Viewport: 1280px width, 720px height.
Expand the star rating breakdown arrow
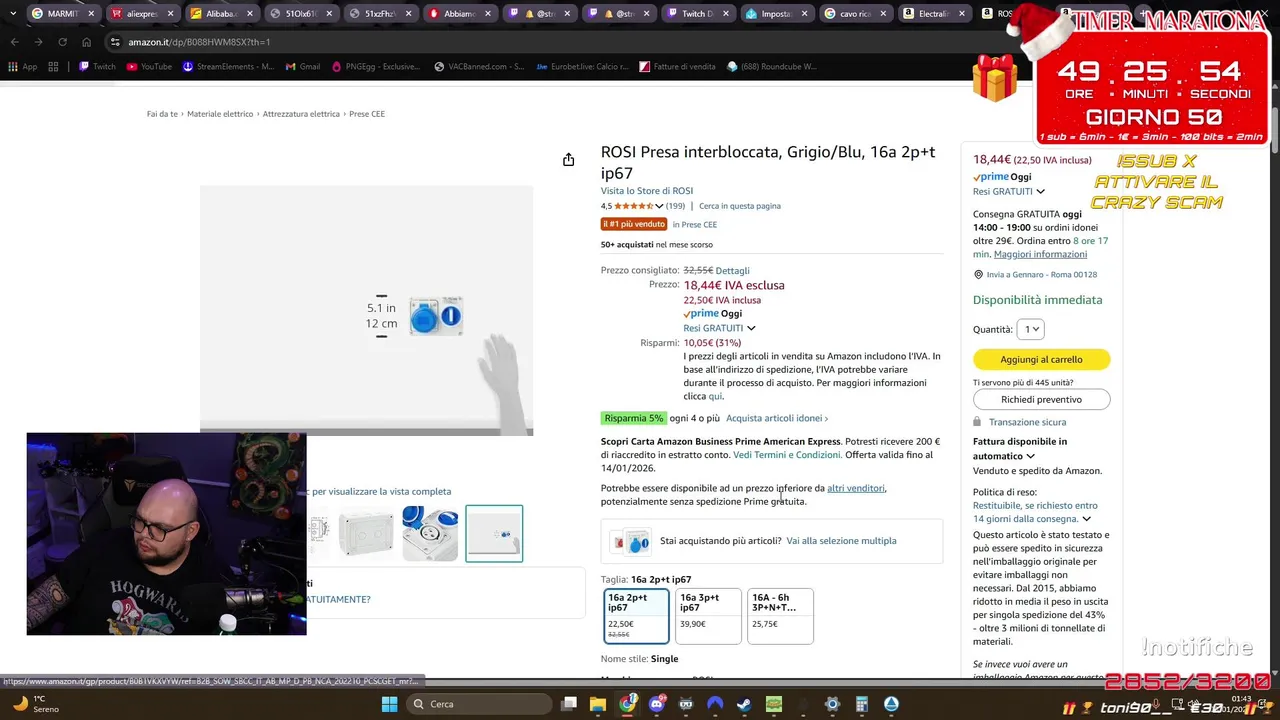pyautogui.click(x=659, y=206)
